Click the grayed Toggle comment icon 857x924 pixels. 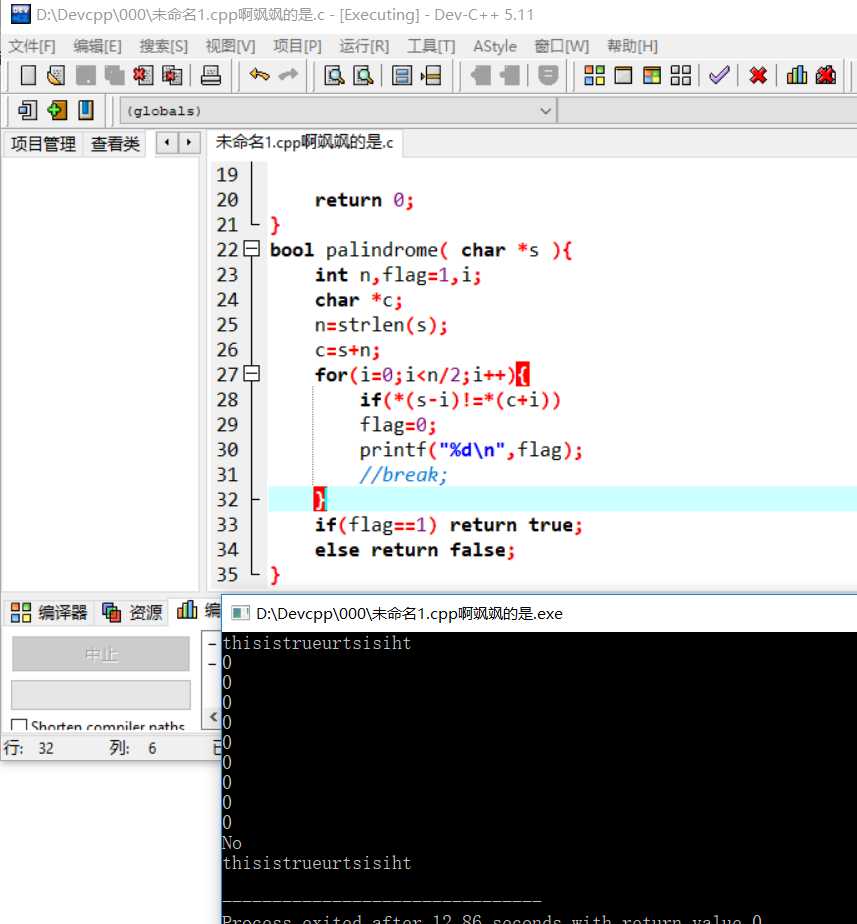(548, 75)
